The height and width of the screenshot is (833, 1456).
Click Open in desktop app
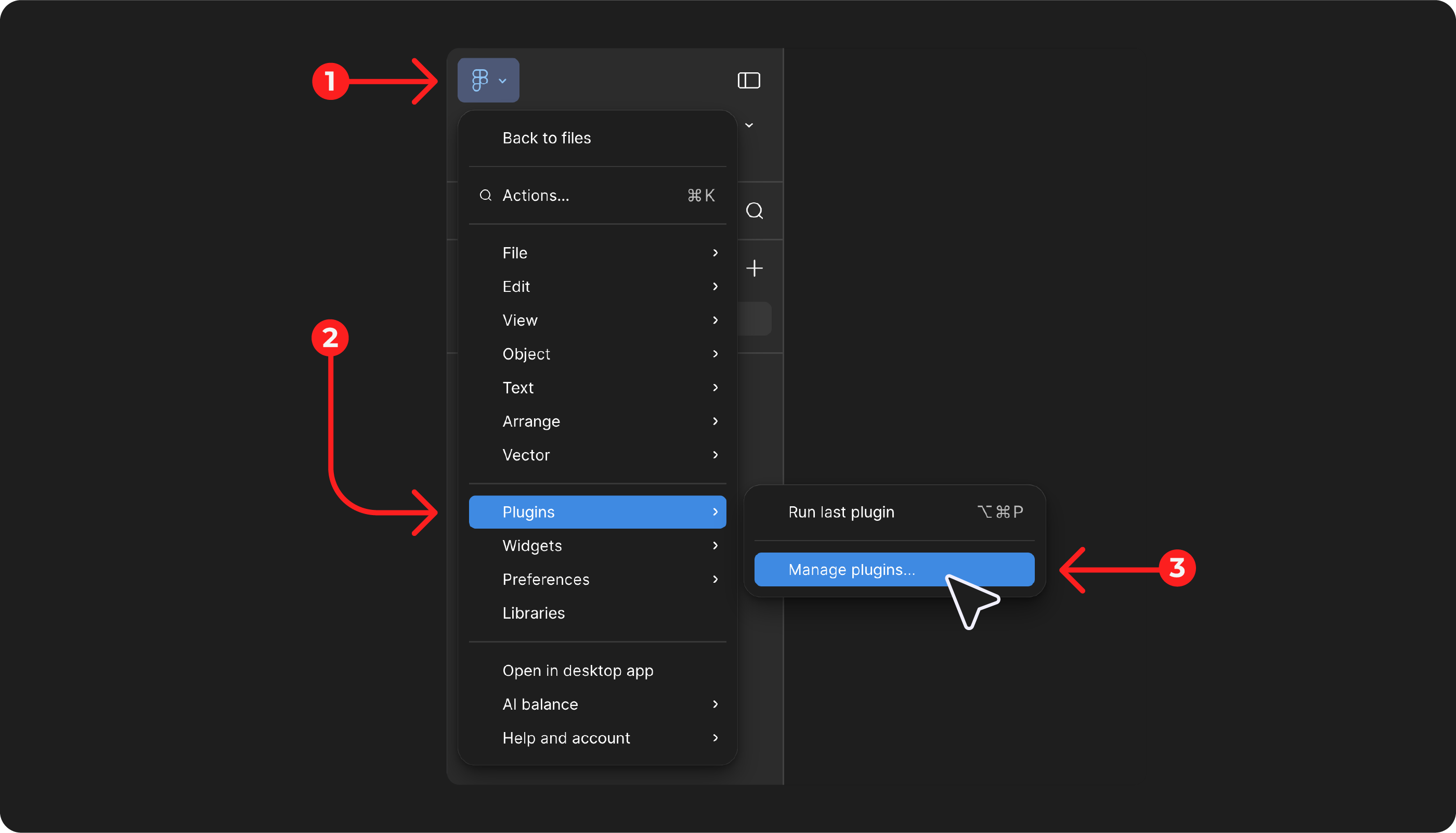[577, 671]
